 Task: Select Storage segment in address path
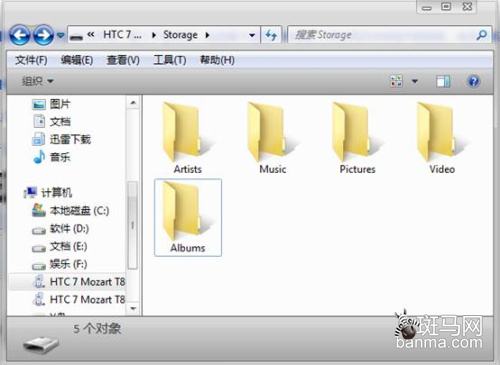[180, 35]
